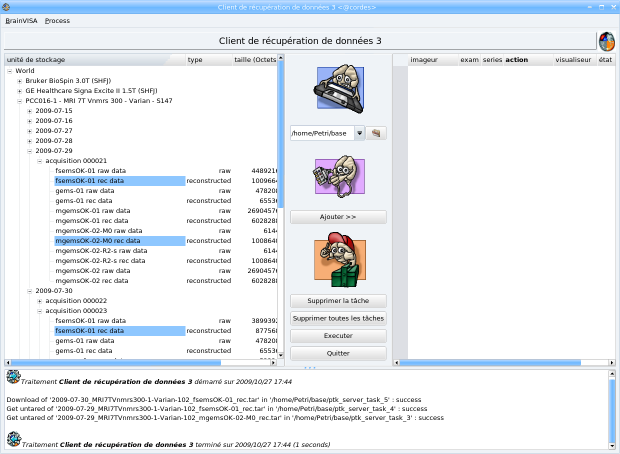620x454 pixels.
Task: Click the process icon beside 'Traitement terminé' log line
Action: tap(13, 438)
